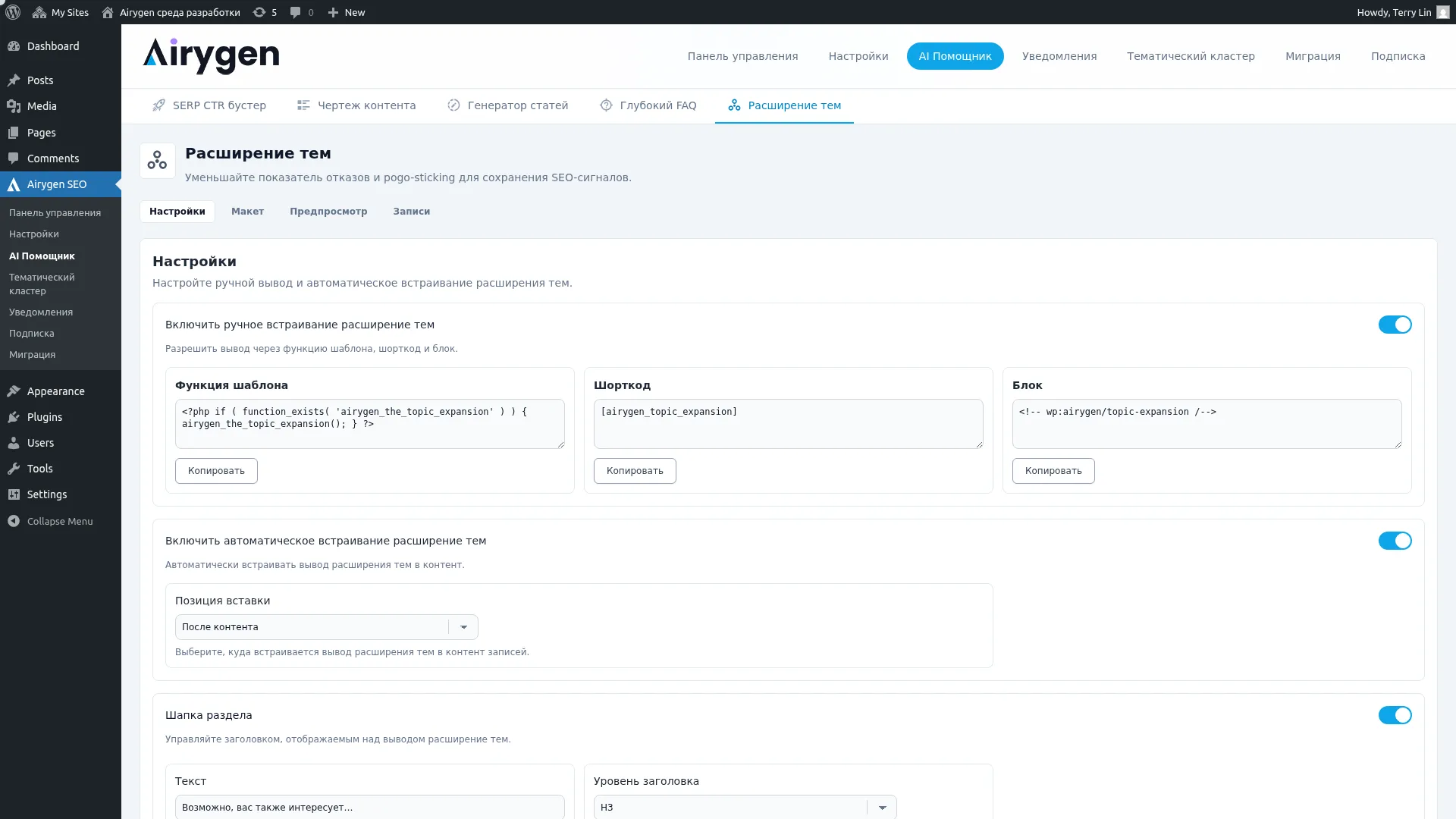Open Тематический кластер in sidebar submenu
This screenshot has height=819, width=1456.
coord(42,284)
